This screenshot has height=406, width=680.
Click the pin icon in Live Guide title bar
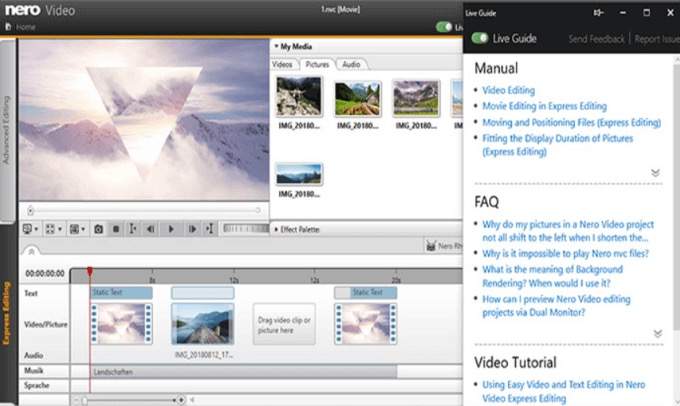point(598,13)
